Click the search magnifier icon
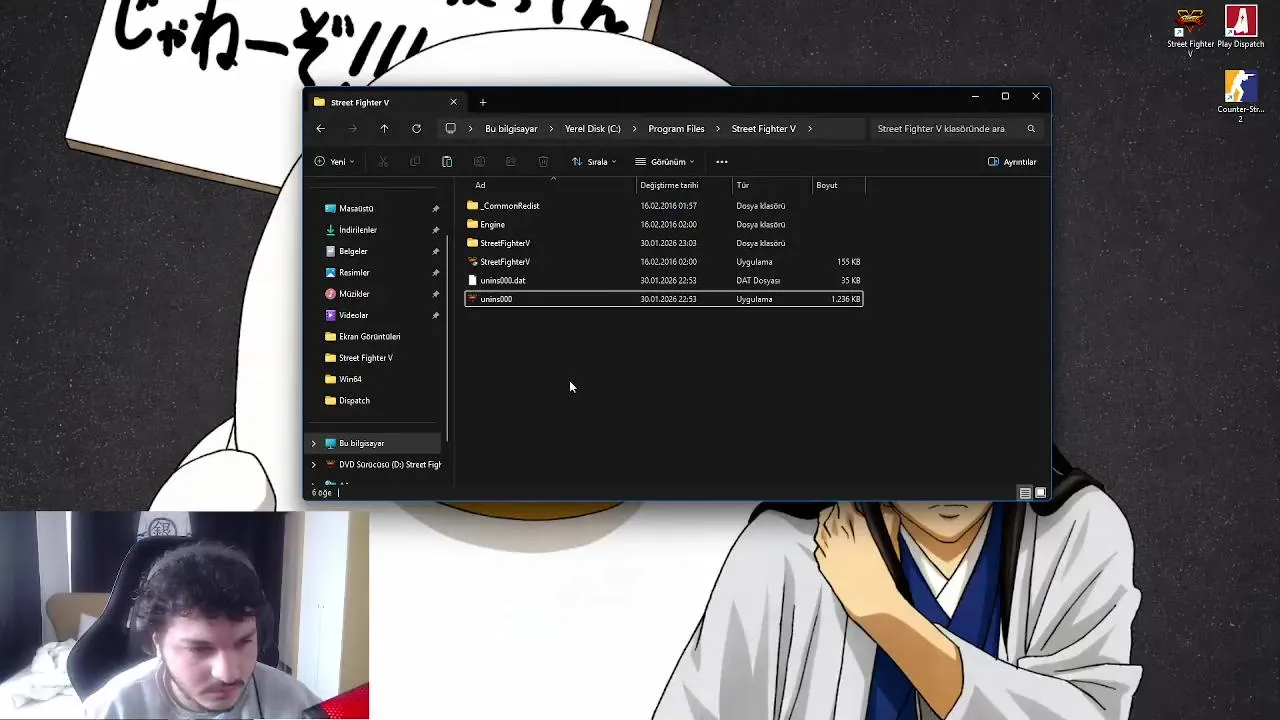This screenshot has width=1280, height=720. 1031,129
